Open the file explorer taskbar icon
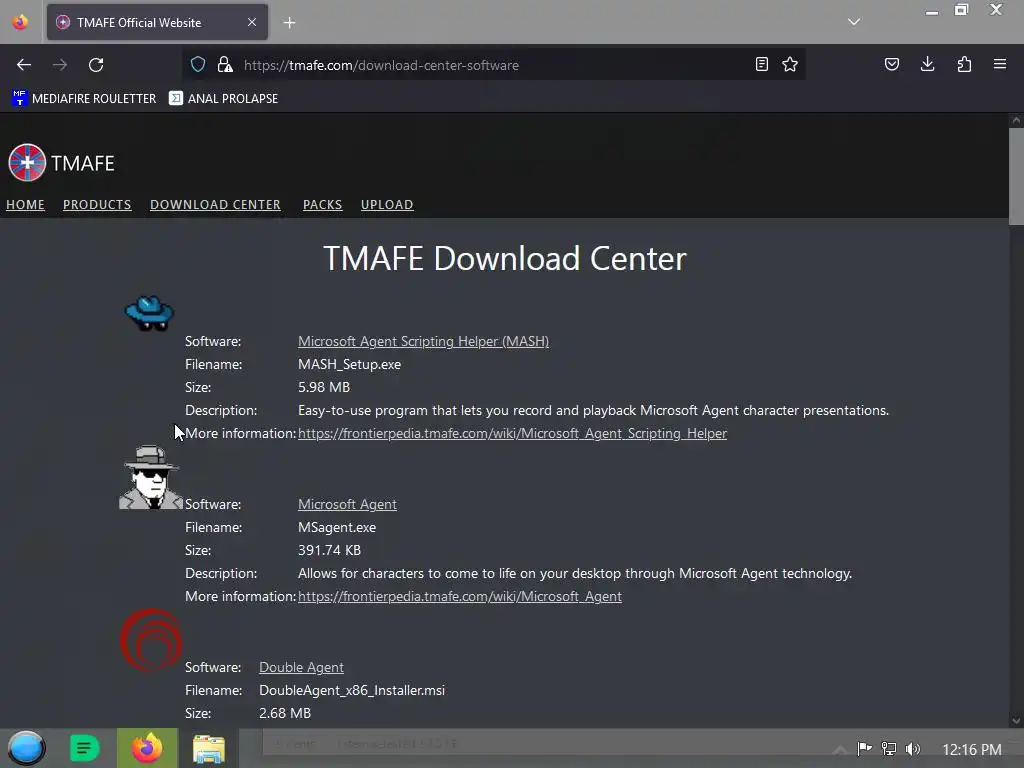 point(209,748)
